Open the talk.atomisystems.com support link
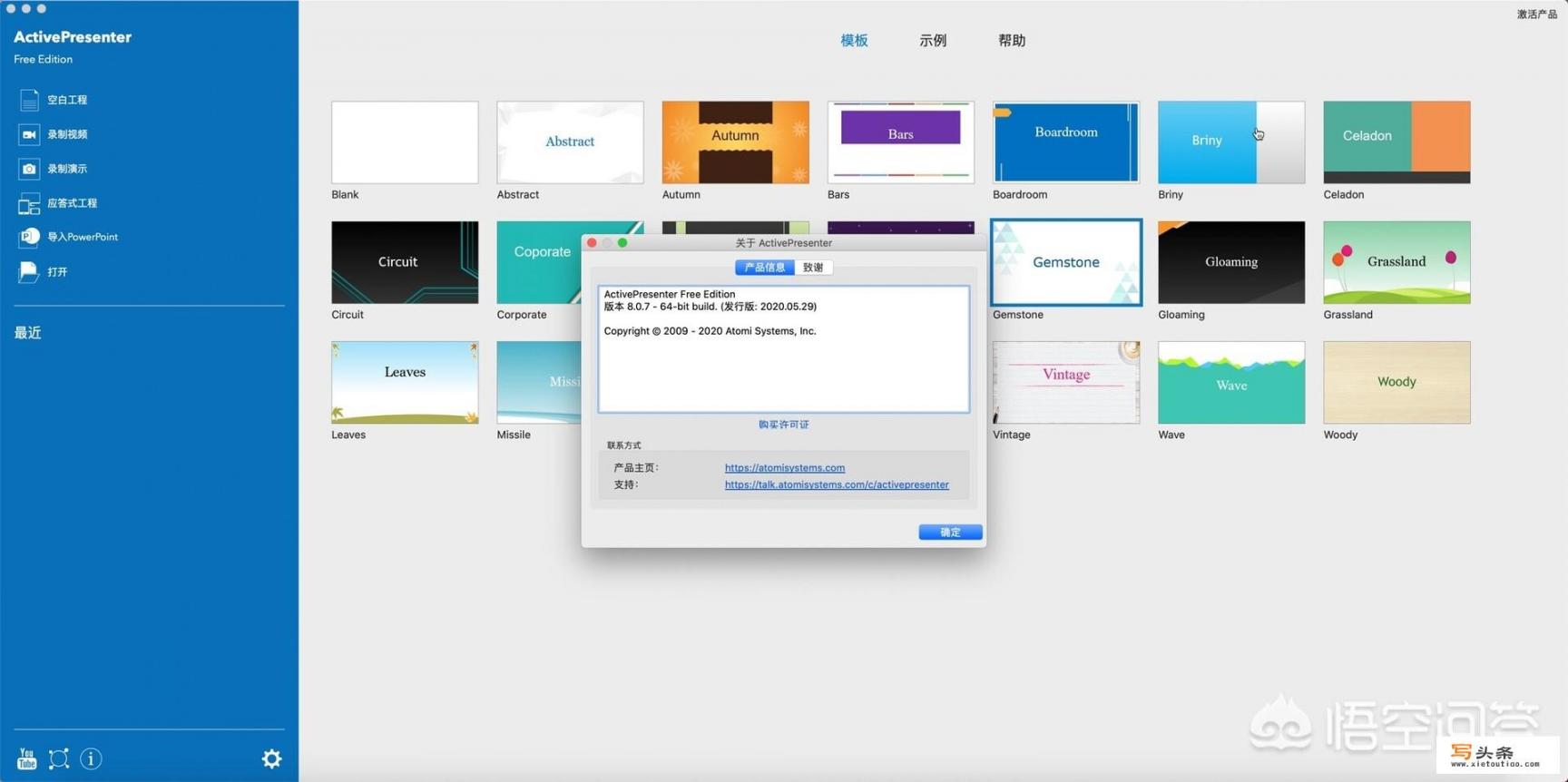 pos(837,484)
